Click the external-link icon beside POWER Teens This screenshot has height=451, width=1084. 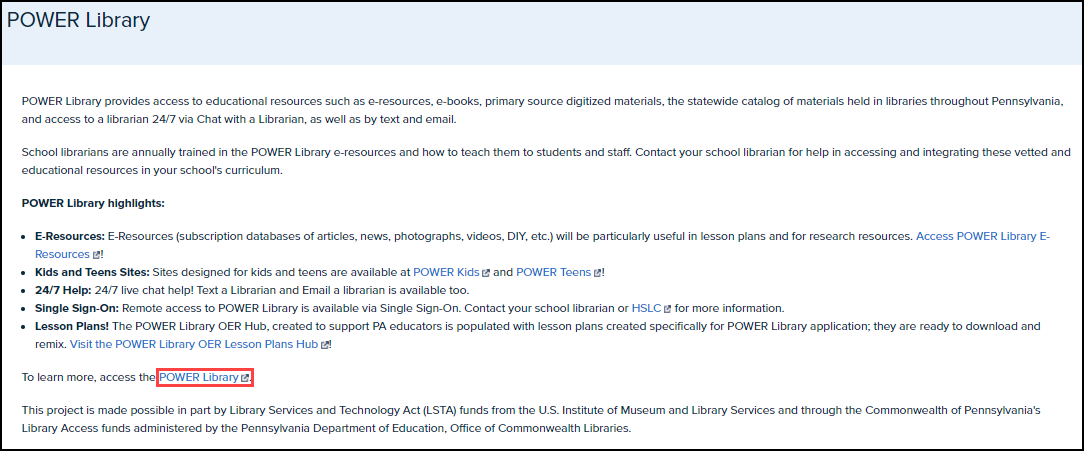pyautogui.click(x=598, y=273)
